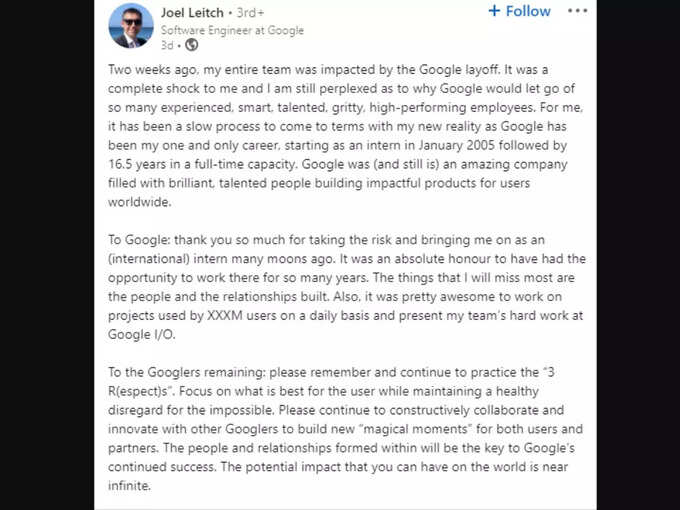680x510 pixels.
Task: Click '16.5 years' in the first paragraph
Action: tap(137, 164)
